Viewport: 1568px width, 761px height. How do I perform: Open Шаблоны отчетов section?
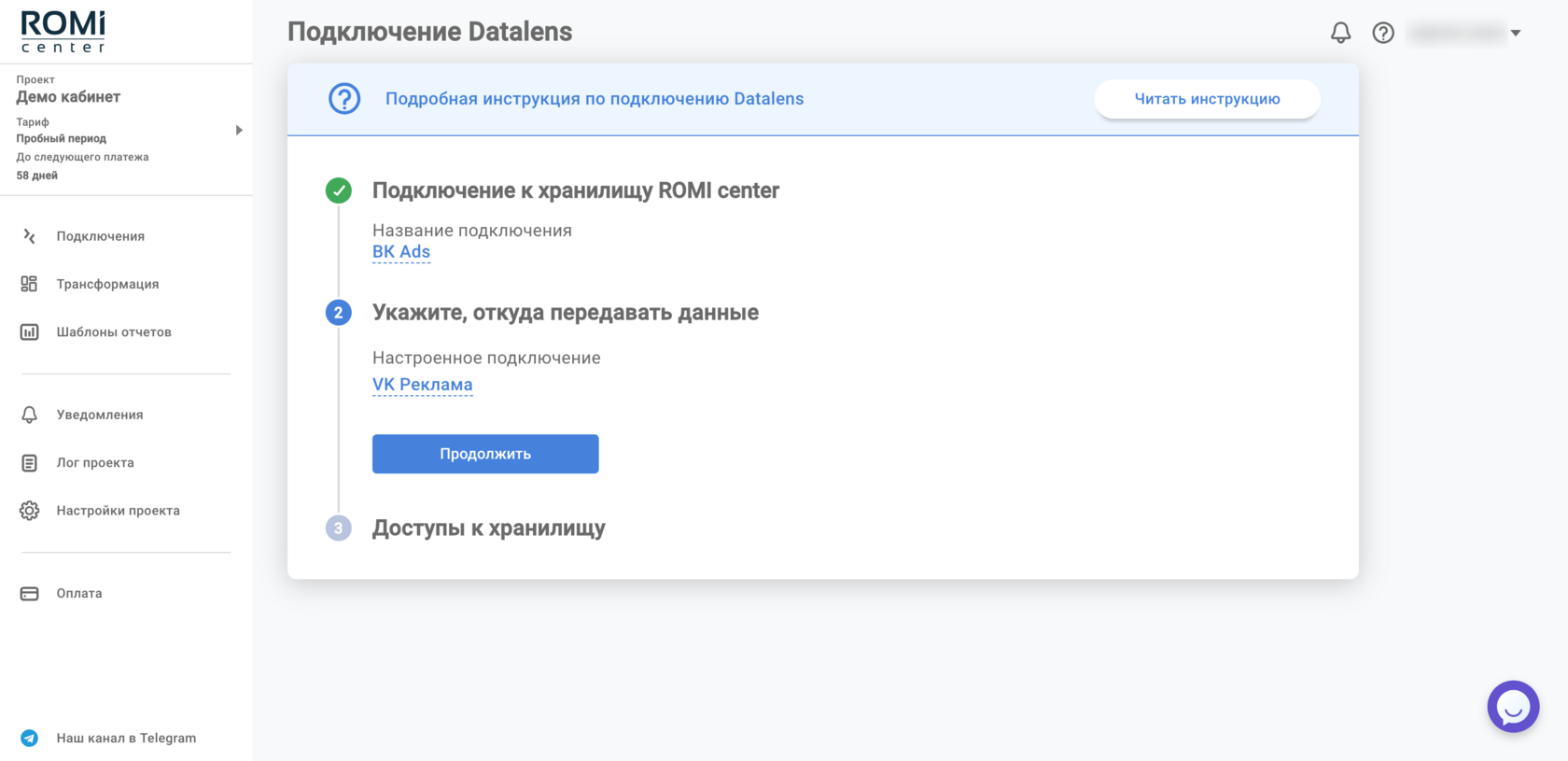click(114, 331)
